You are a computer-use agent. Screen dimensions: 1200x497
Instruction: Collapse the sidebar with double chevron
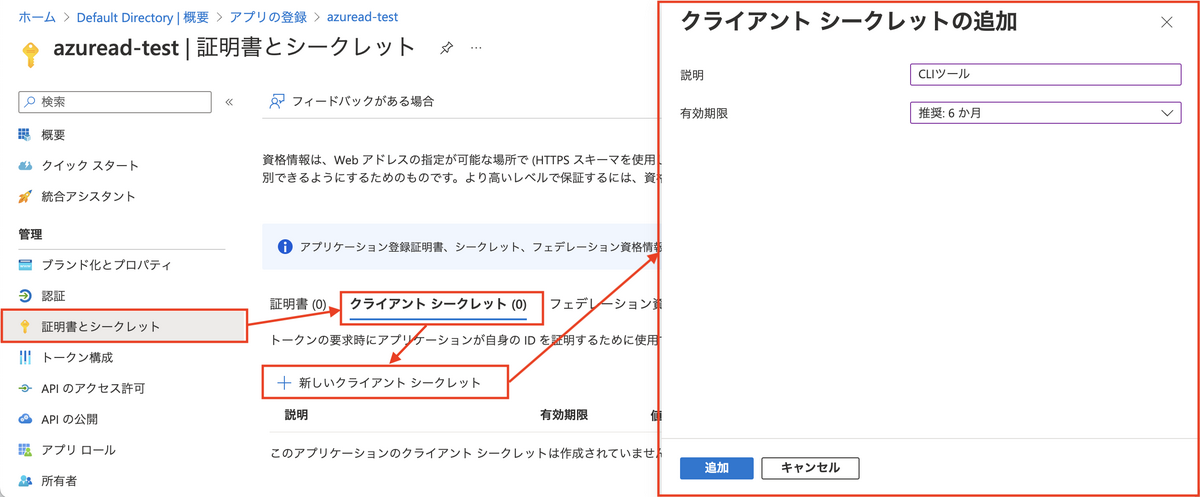pyautogui.click(x=229, y=102)
